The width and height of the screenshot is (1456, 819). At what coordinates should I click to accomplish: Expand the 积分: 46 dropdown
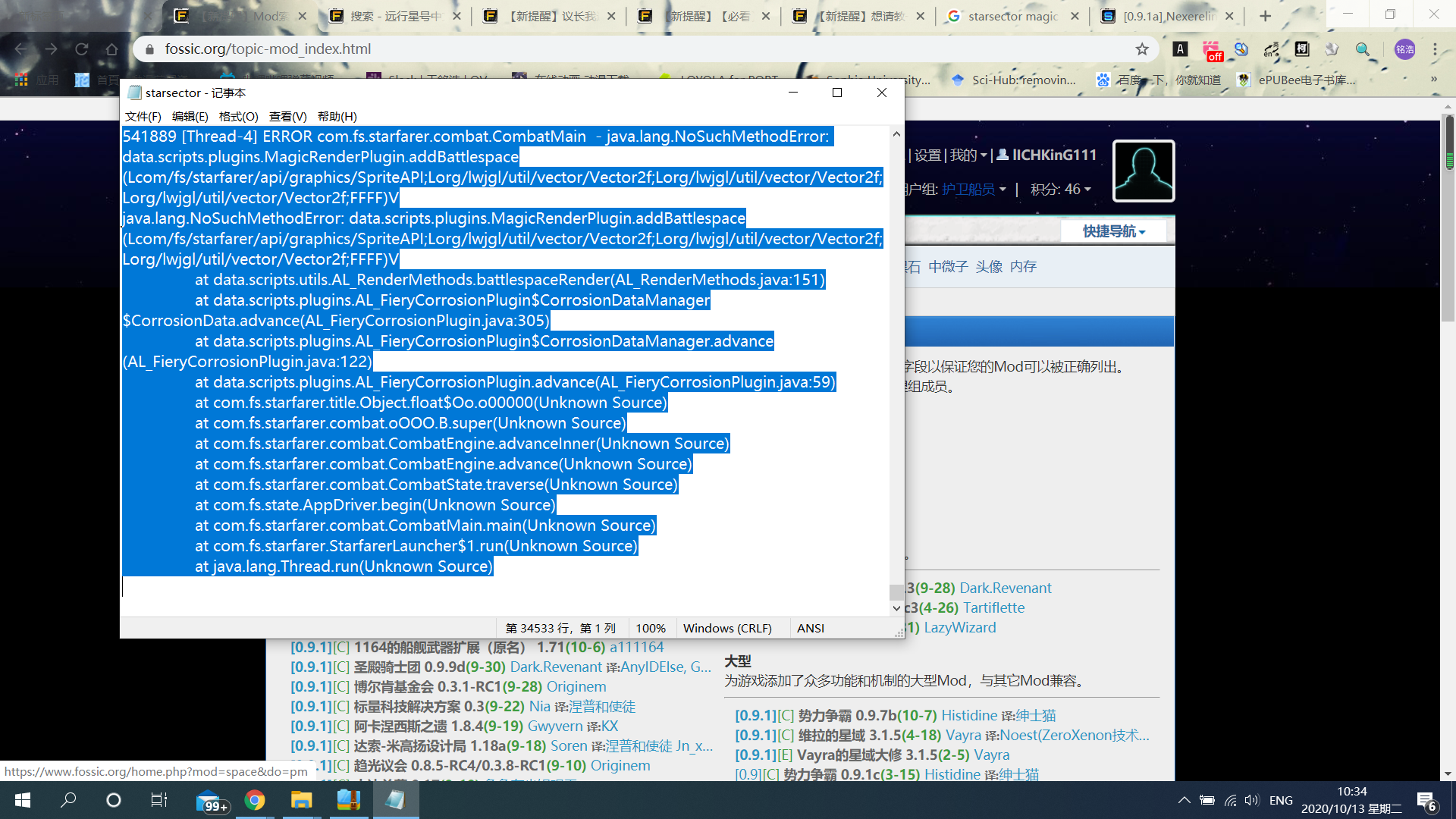click(1060, 190)
